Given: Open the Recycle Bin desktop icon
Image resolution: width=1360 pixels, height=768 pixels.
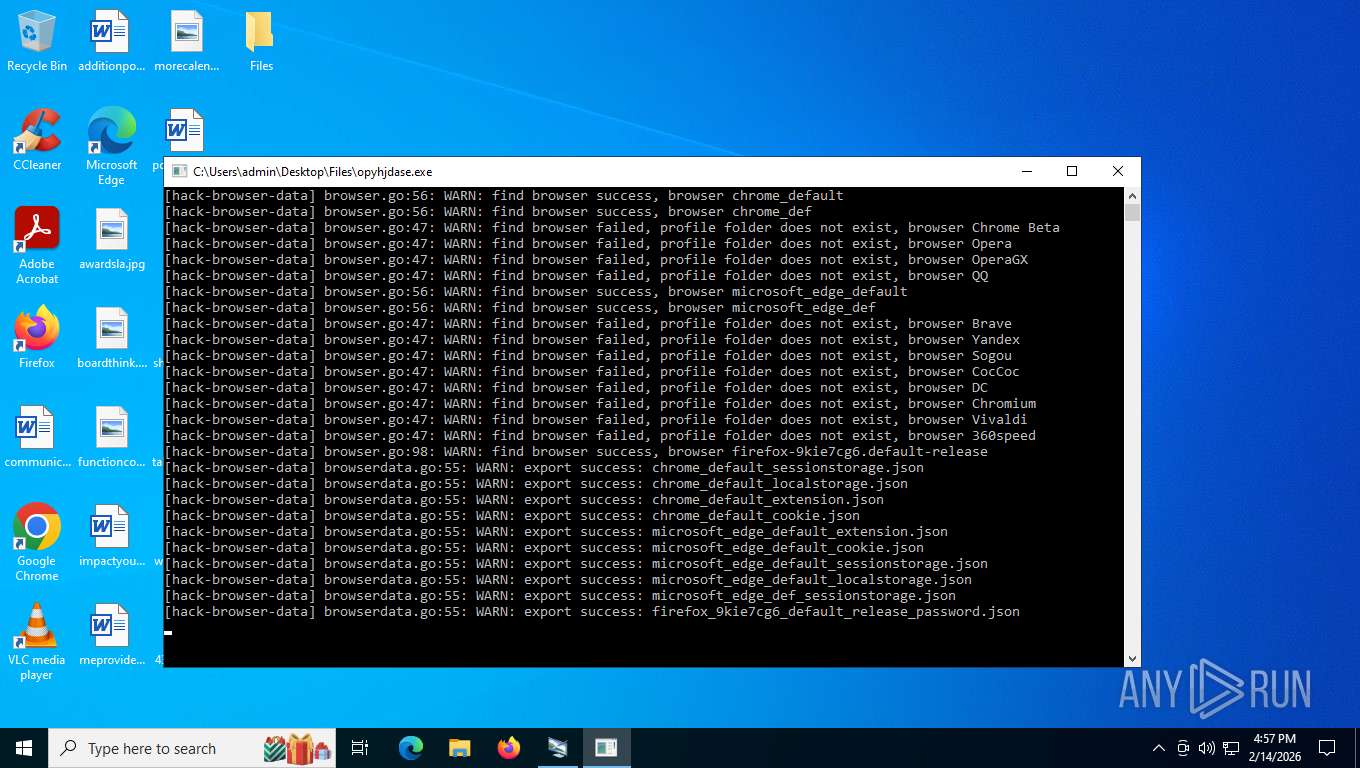Looking at the screenshot, I should 37,42.
